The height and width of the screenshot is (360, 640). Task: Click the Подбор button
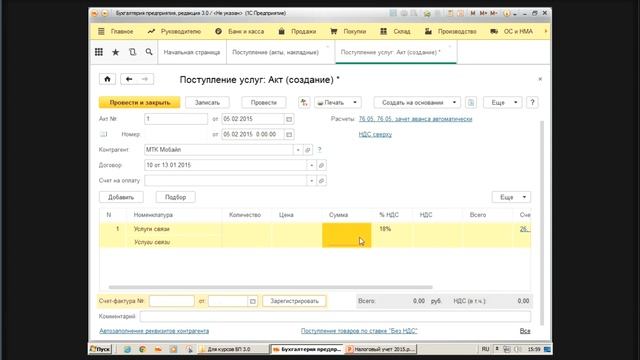click(x=176, y=197)
